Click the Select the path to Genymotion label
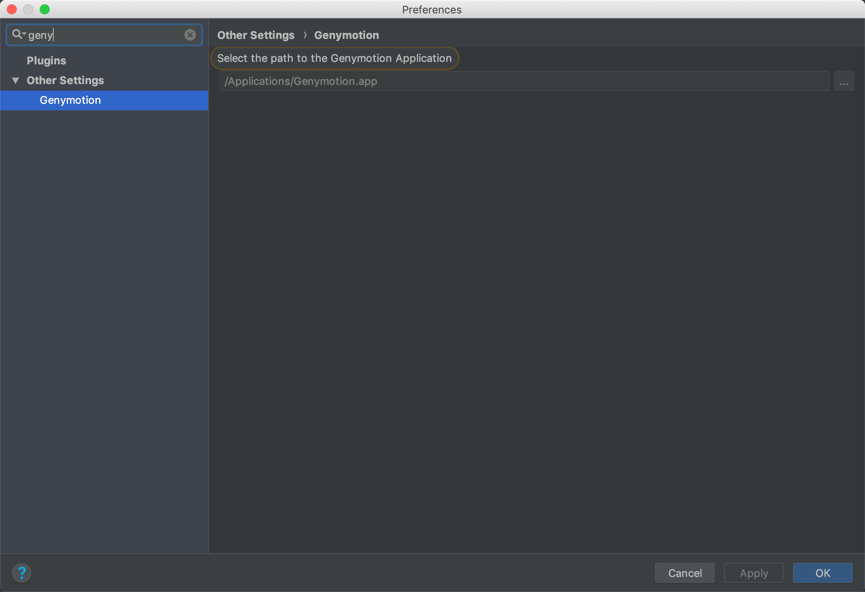865x592 pixels. point(334,58)
